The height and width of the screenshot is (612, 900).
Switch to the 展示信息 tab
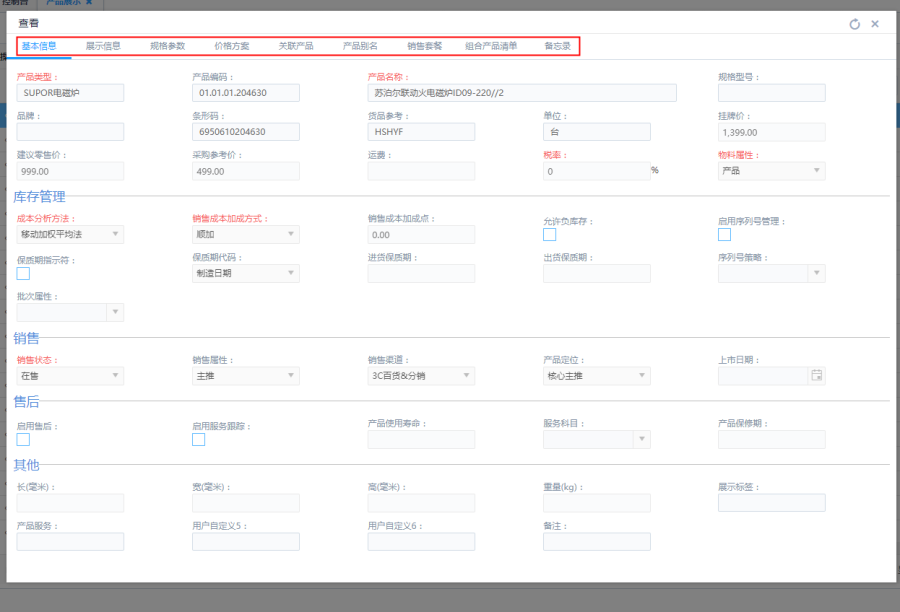(x=103, y=46)
